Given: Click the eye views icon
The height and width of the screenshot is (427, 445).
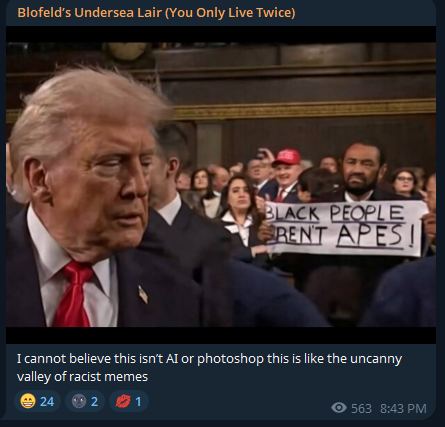Looking at the screenshot, I should (x=339, y=407).
